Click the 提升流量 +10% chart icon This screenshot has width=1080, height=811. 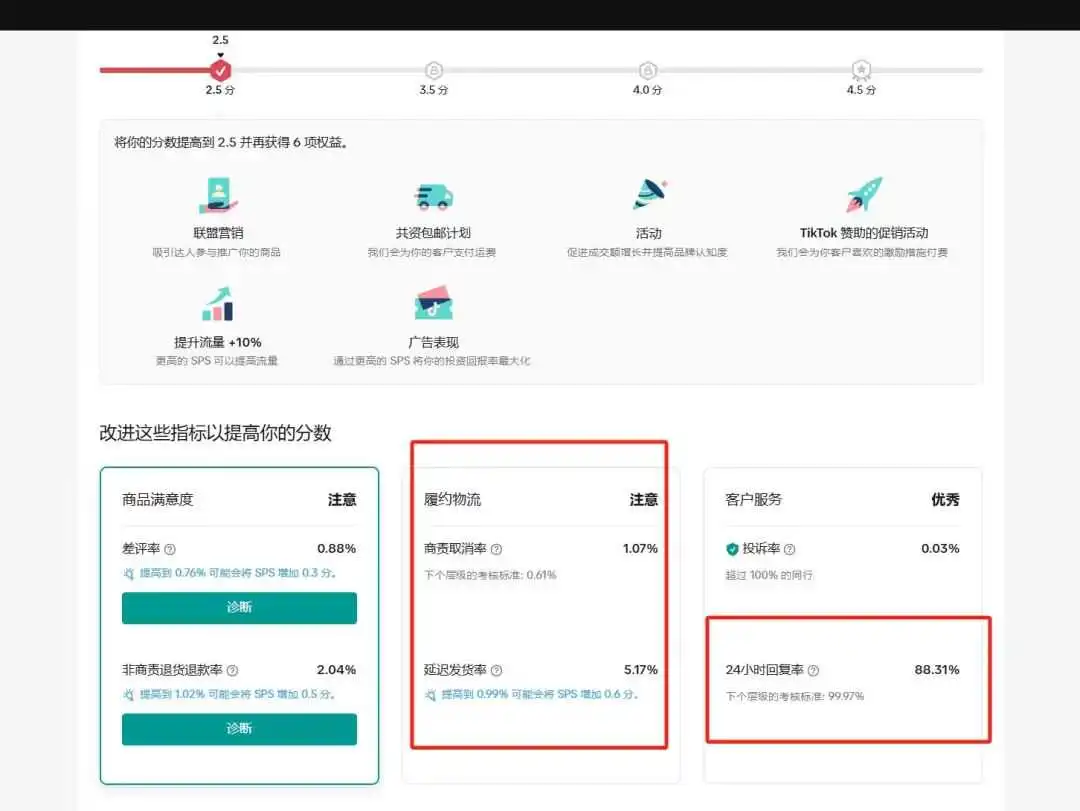point(218,304)
